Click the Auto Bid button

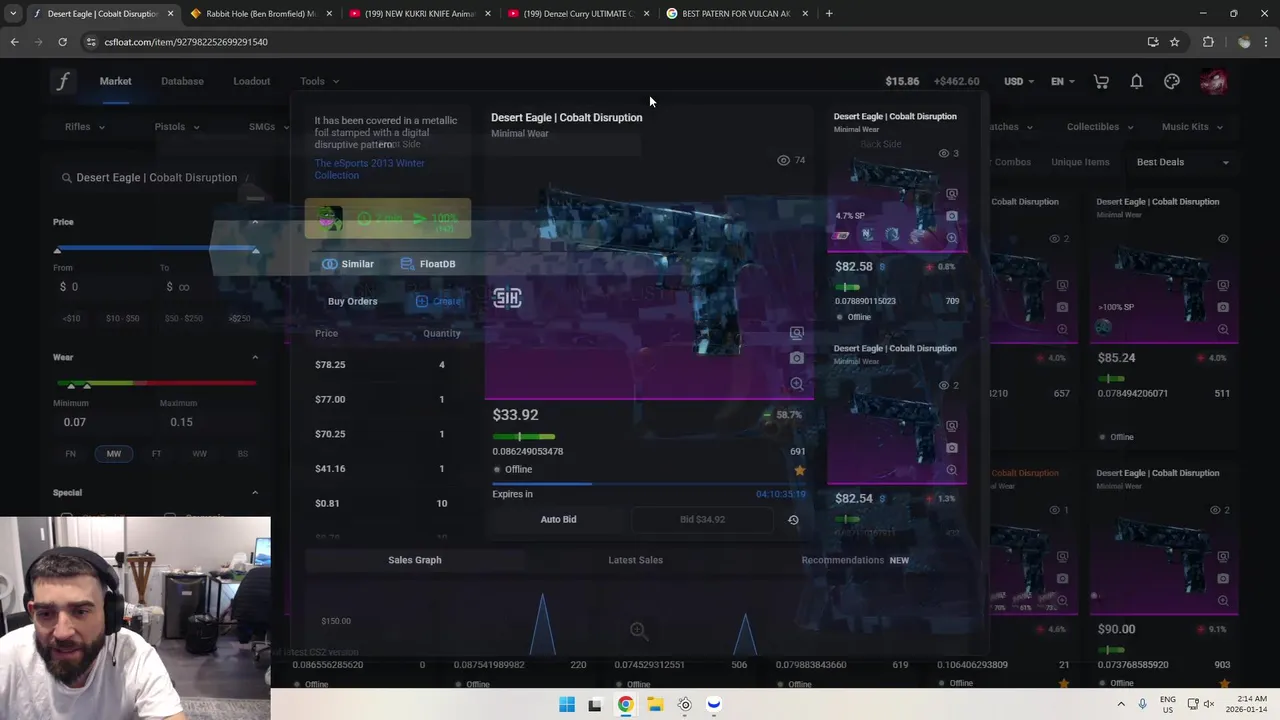pyautogui.click(x=558, y=520)
